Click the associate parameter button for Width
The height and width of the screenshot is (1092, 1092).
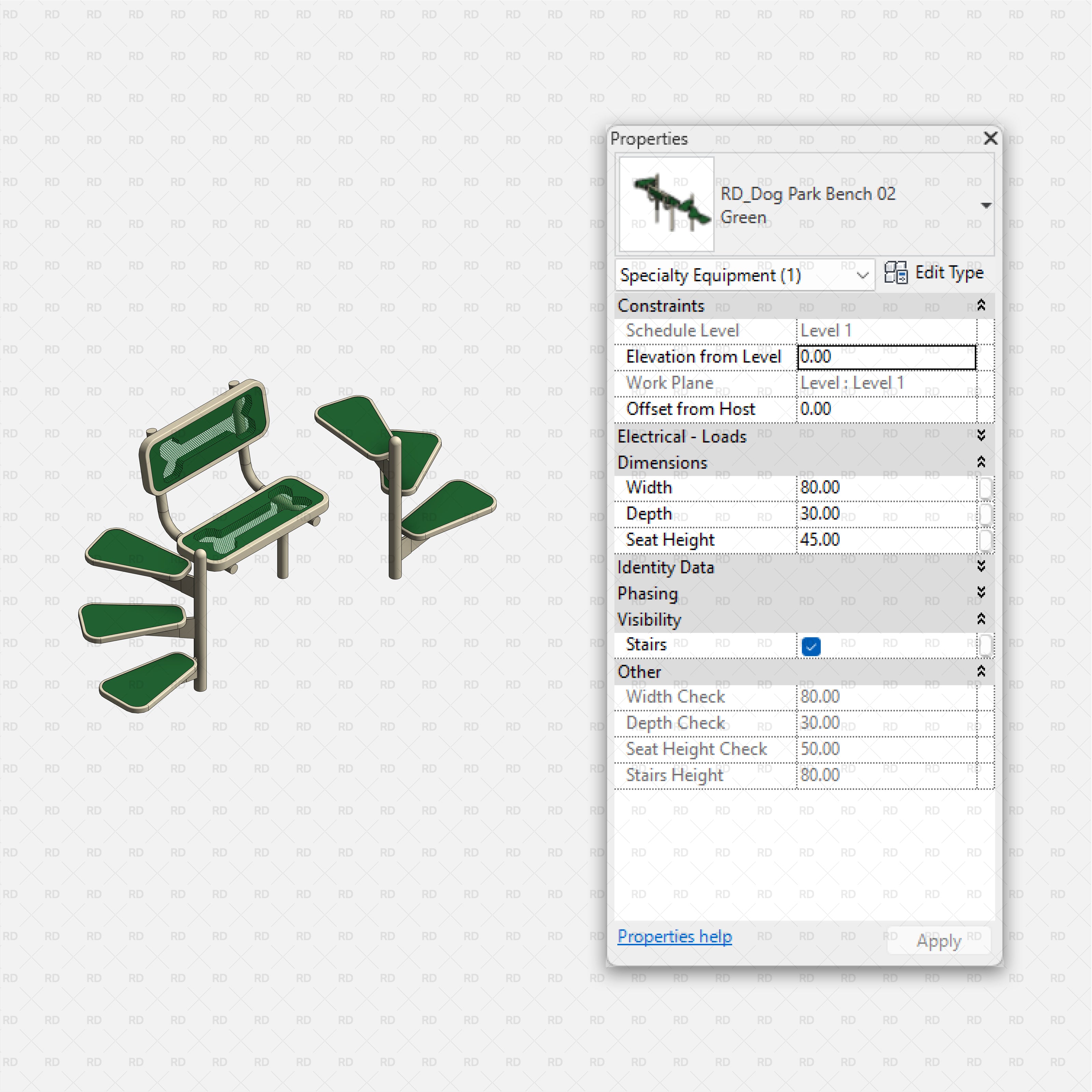pos(985,488)
